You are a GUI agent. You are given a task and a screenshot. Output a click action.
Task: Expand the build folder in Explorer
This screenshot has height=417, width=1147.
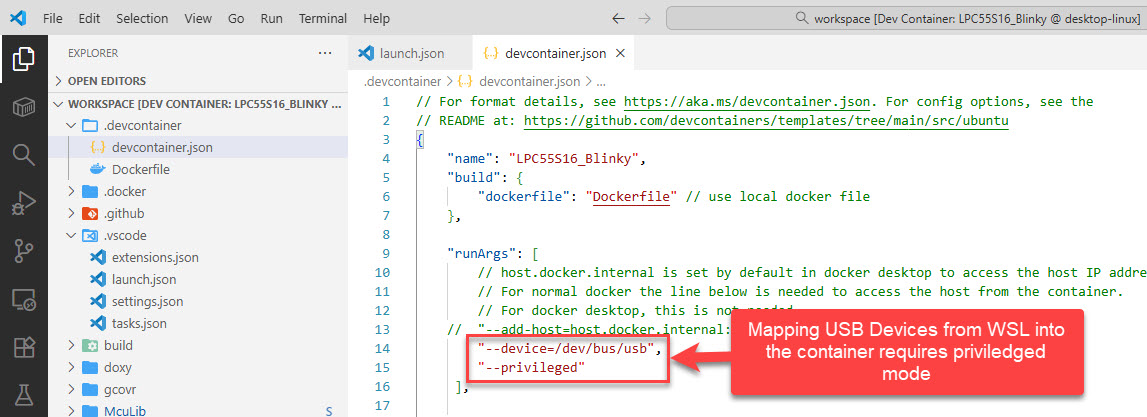tap(117, 345)
